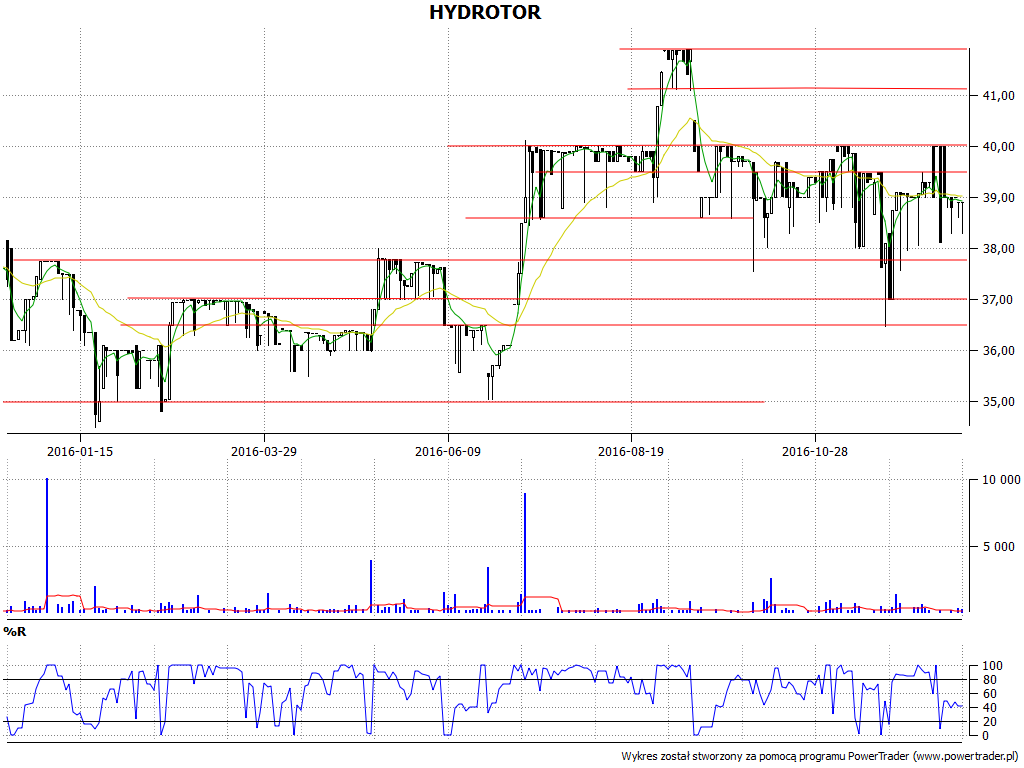Click the 39,00 price axis label

[x=999, y=197]
